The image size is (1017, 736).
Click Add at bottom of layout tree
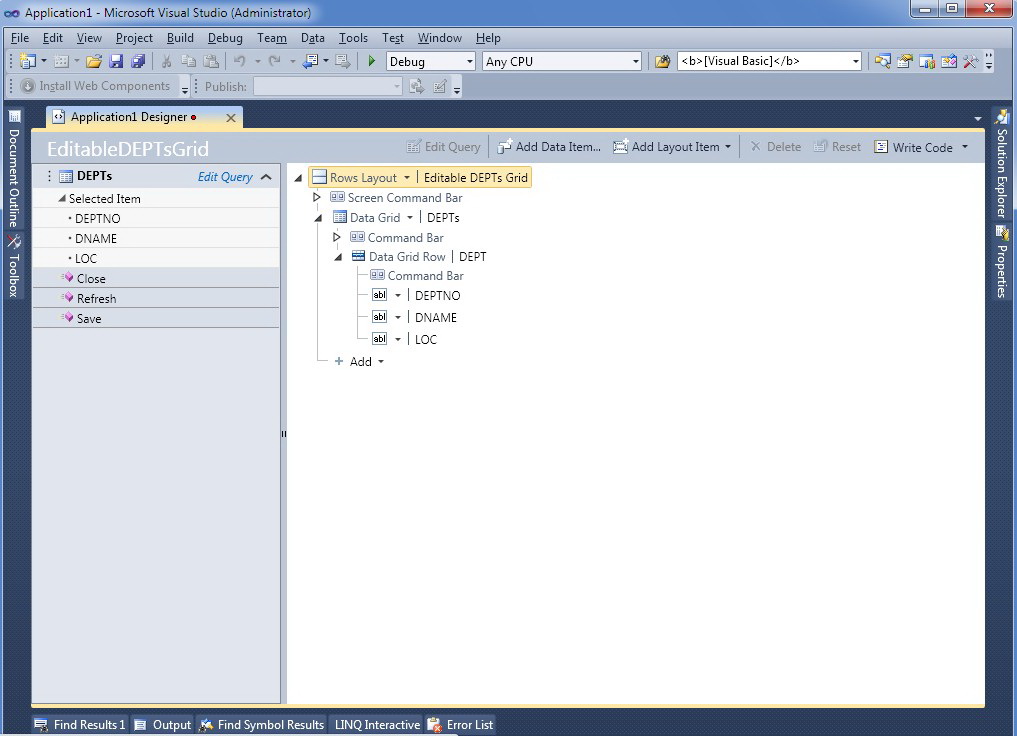[x=360, y=362]
